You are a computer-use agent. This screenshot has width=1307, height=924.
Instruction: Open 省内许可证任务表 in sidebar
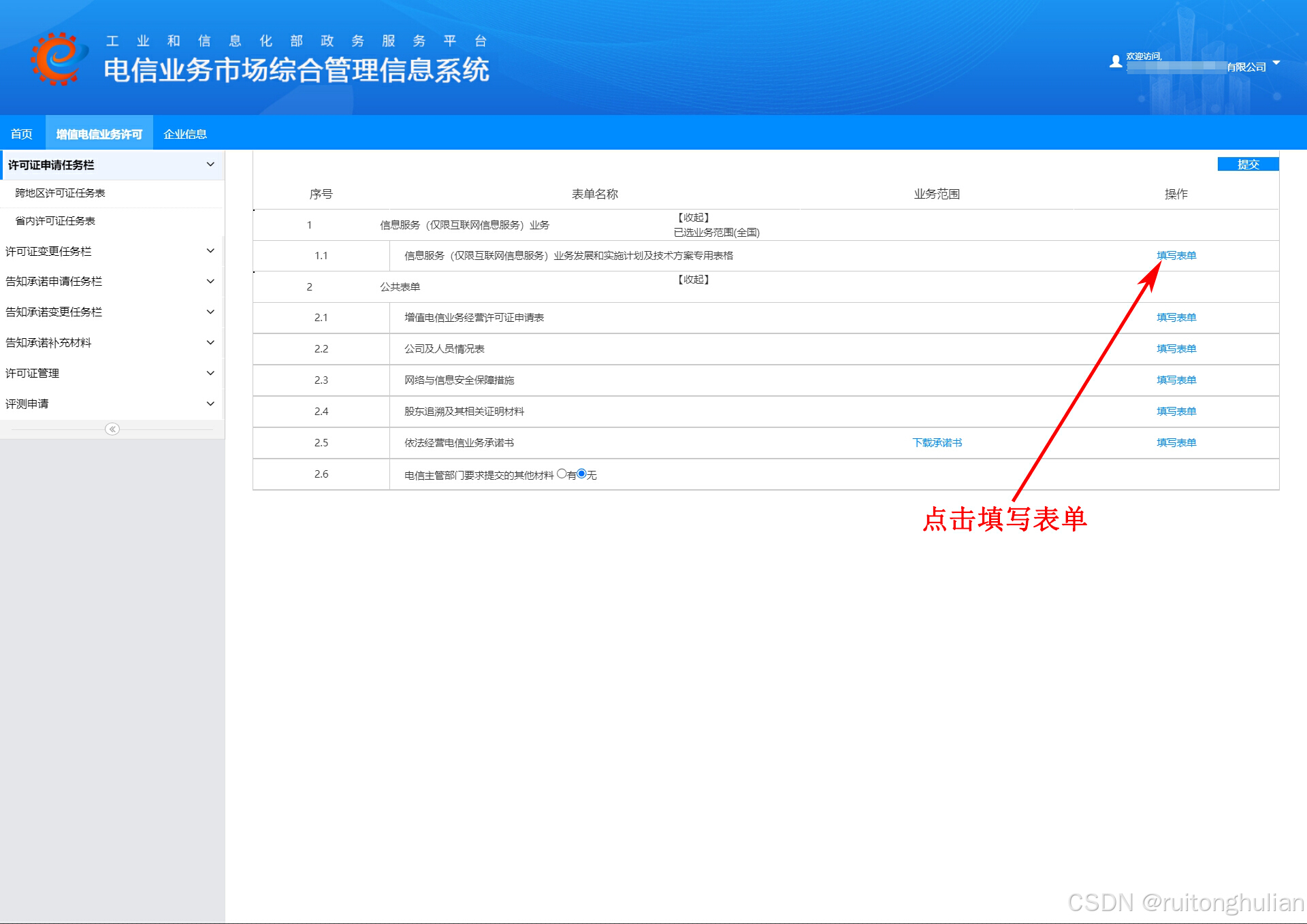pos(55,221)
